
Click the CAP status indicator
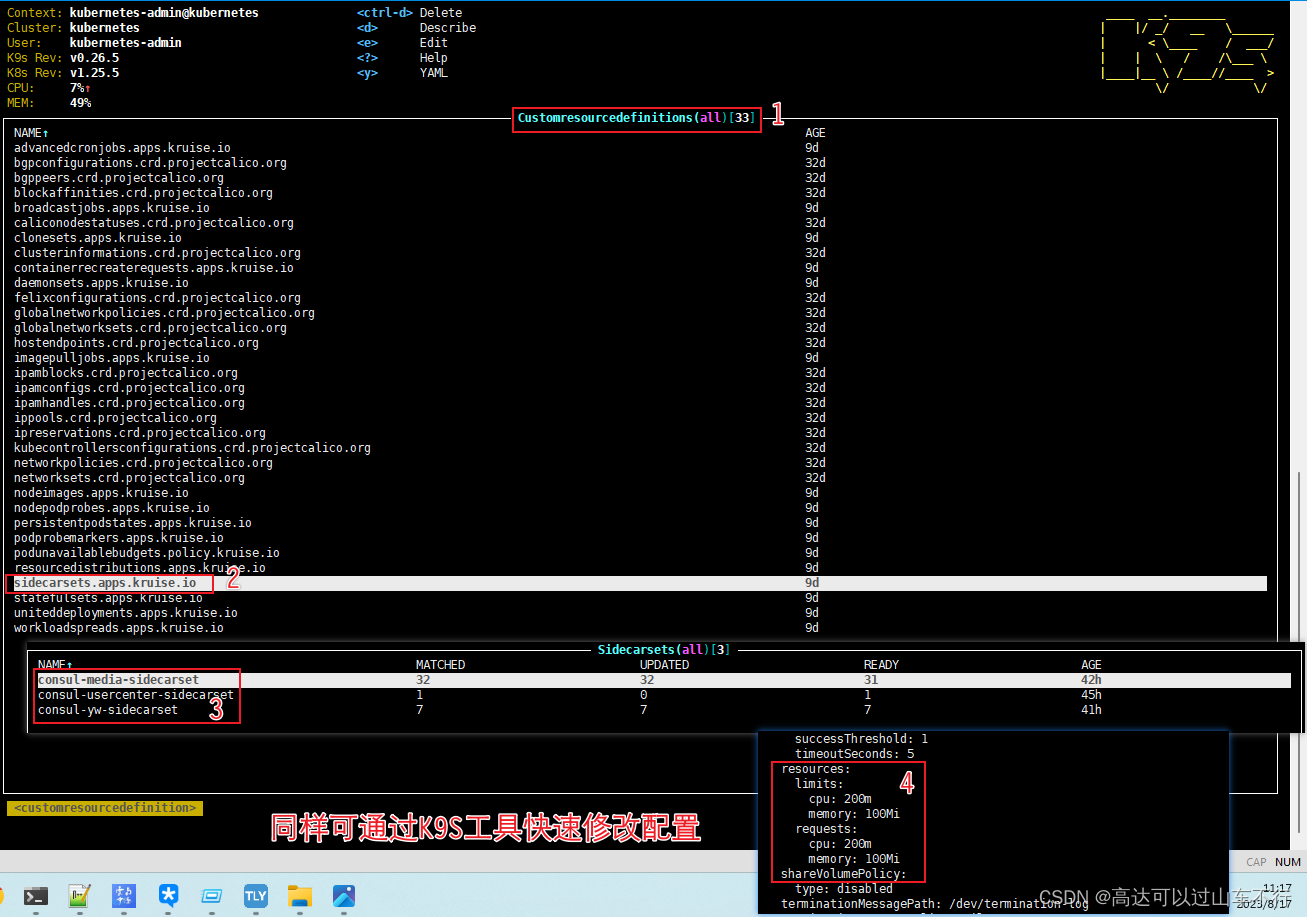click(x=1257, y=862)
